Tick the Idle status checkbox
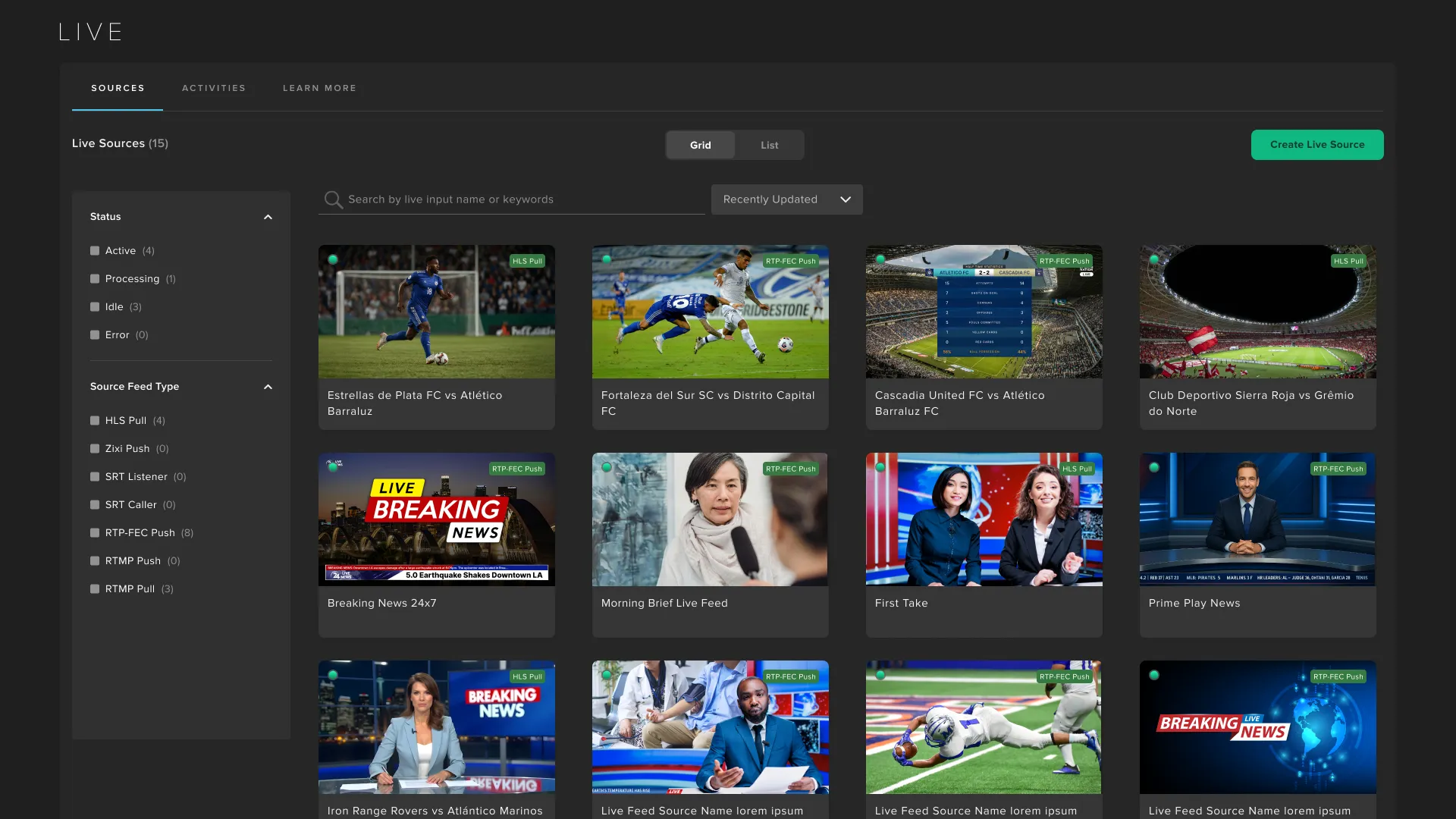The image size is (1456, 819). click(95, 307)
